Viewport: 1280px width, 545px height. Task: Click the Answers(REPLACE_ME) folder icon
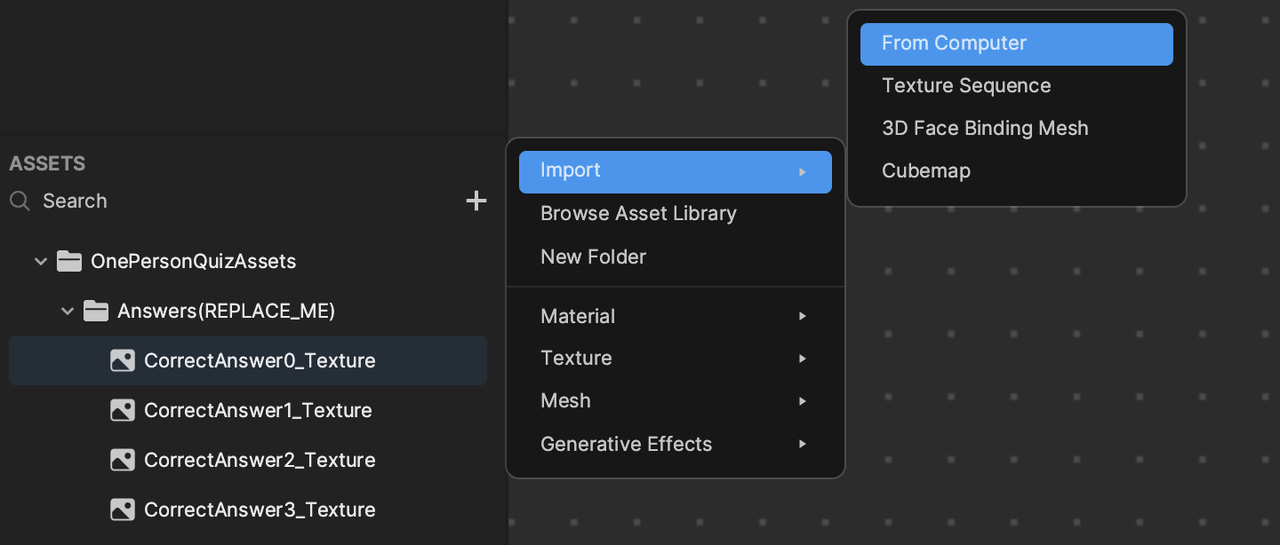(96, 311)
